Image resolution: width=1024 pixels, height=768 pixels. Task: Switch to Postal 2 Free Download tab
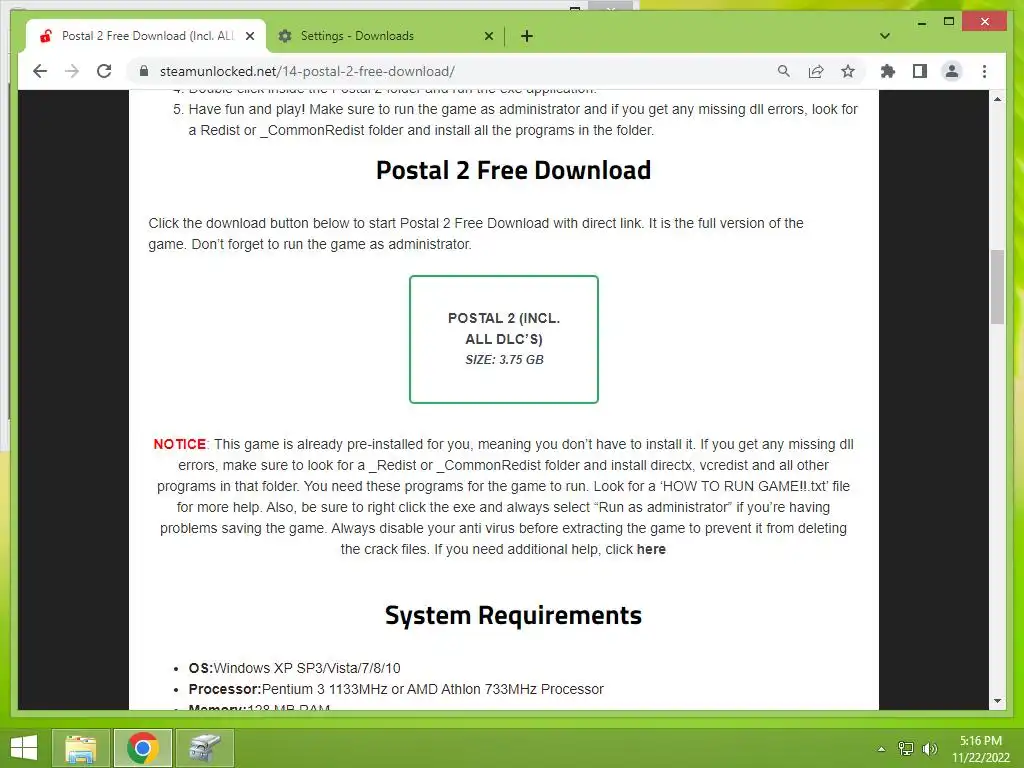(145, 36)
